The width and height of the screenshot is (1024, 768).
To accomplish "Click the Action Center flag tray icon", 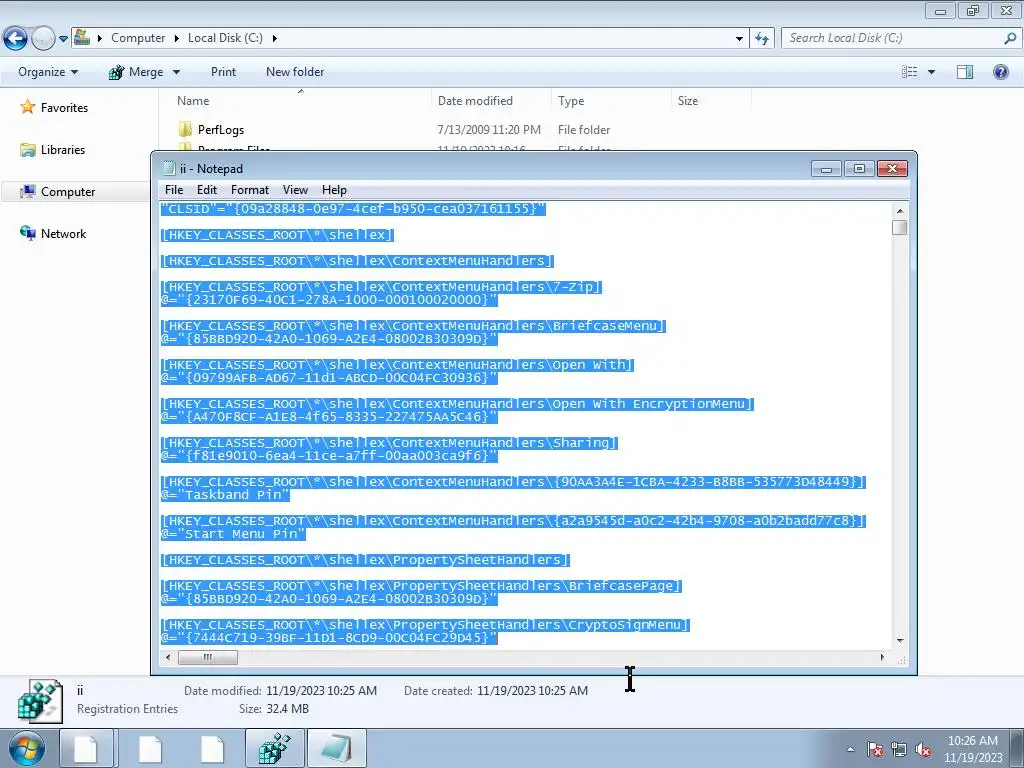I will (875, 749).
